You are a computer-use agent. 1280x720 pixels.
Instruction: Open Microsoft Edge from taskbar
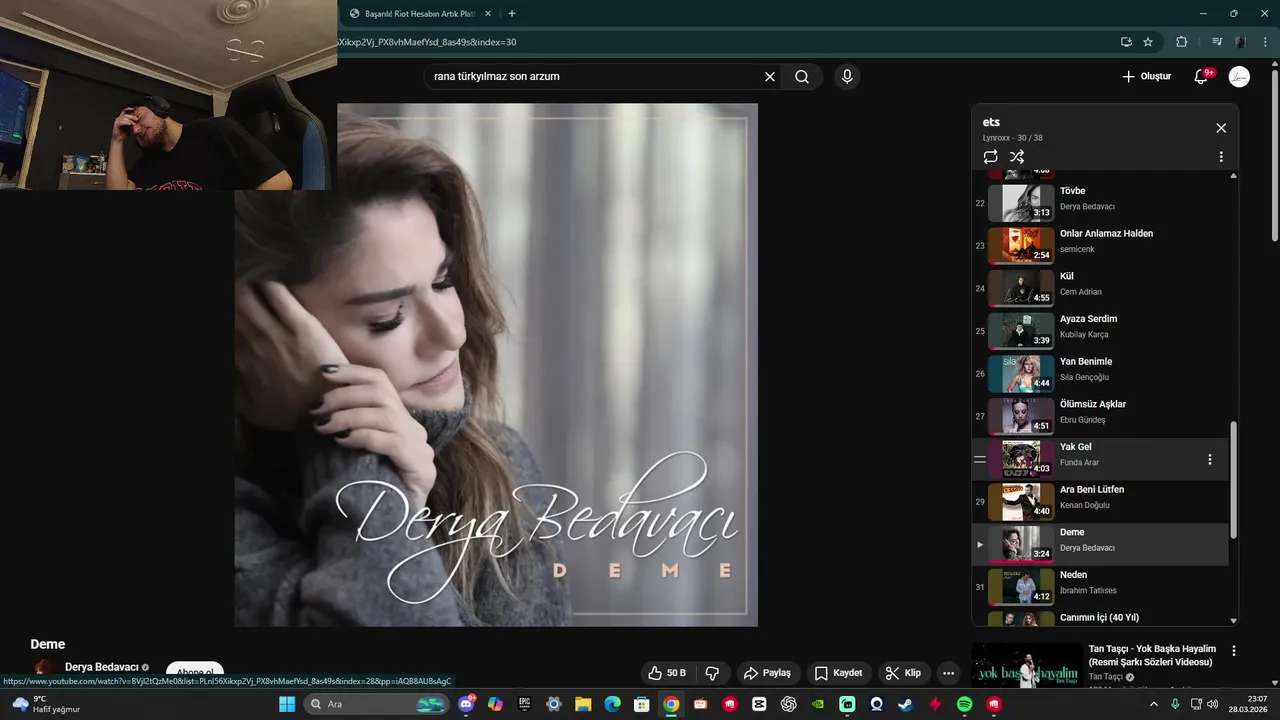612,704
